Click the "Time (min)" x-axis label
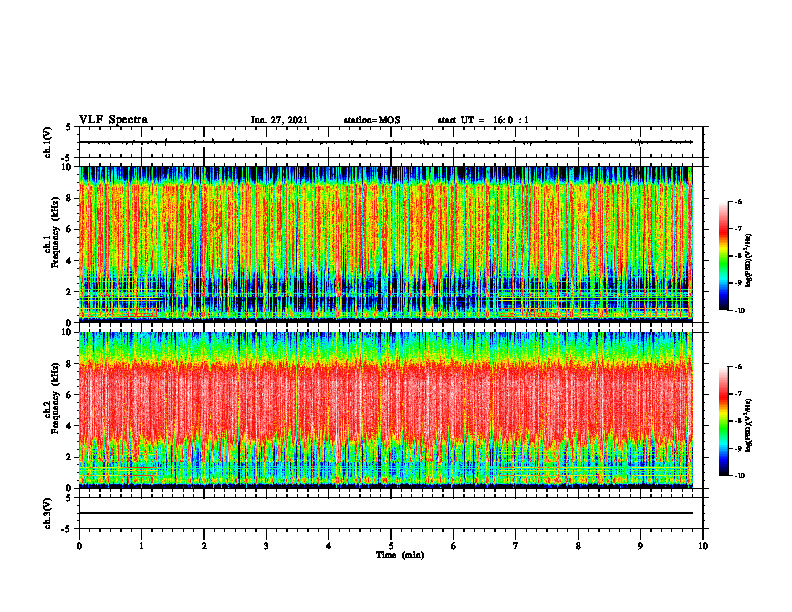Image resolution: width=792 pixels, height=612 pixels. coord(400,555)
